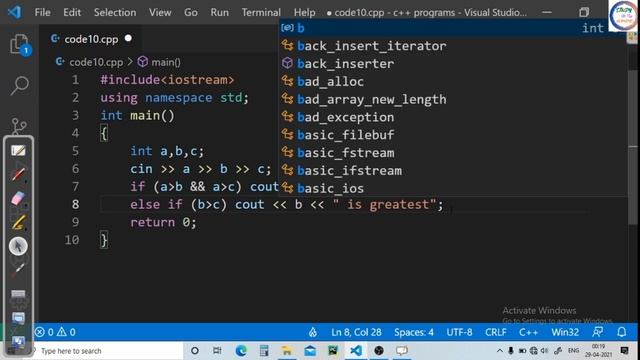Open the Go menu
The width and height of the screenshot is (640, 360).
click(x=191, y=12)
